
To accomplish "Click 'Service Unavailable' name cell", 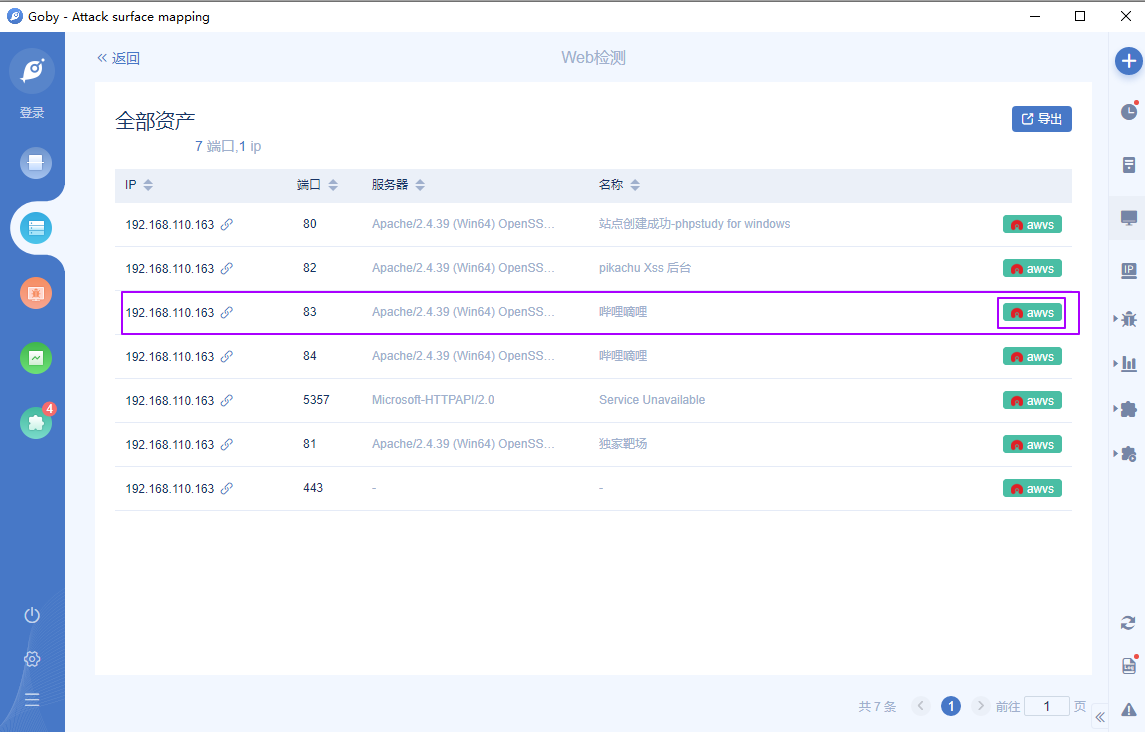I will tap(652, 400).
